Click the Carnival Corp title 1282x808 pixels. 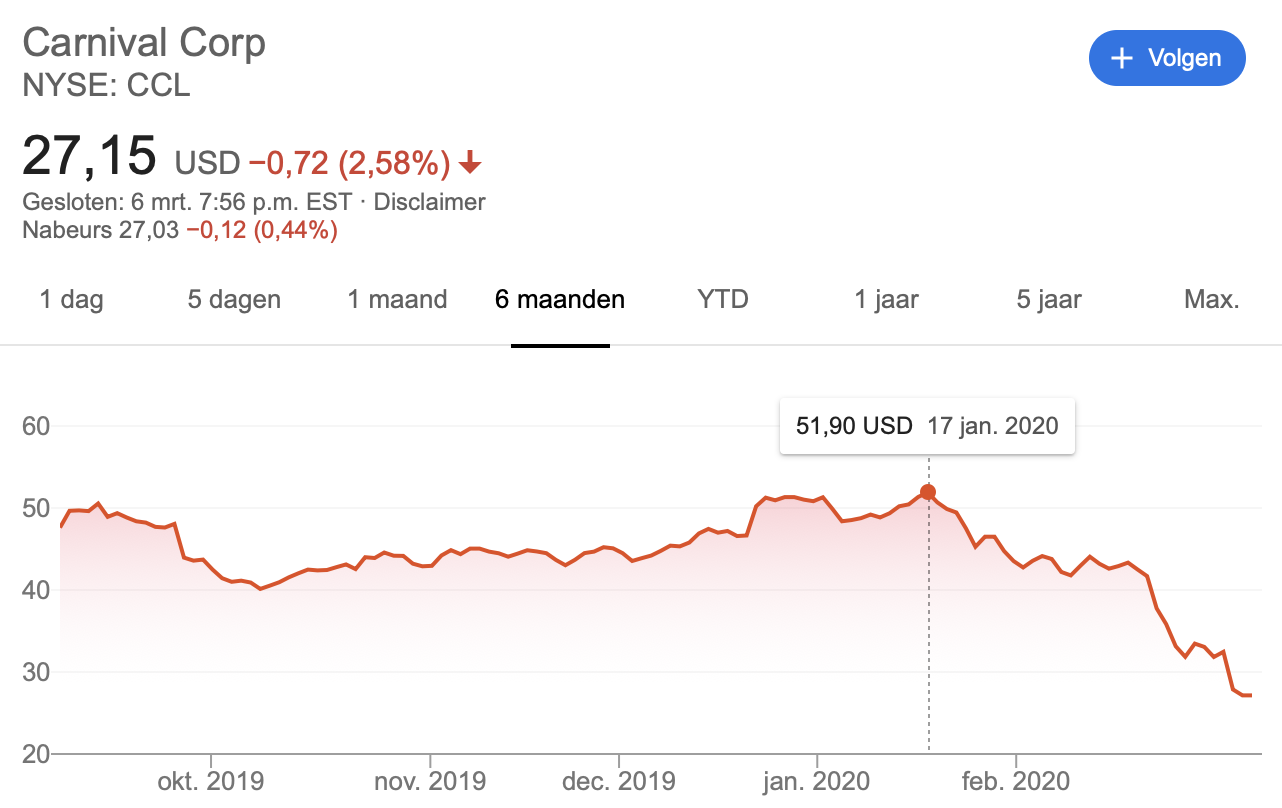pos(144,43)
